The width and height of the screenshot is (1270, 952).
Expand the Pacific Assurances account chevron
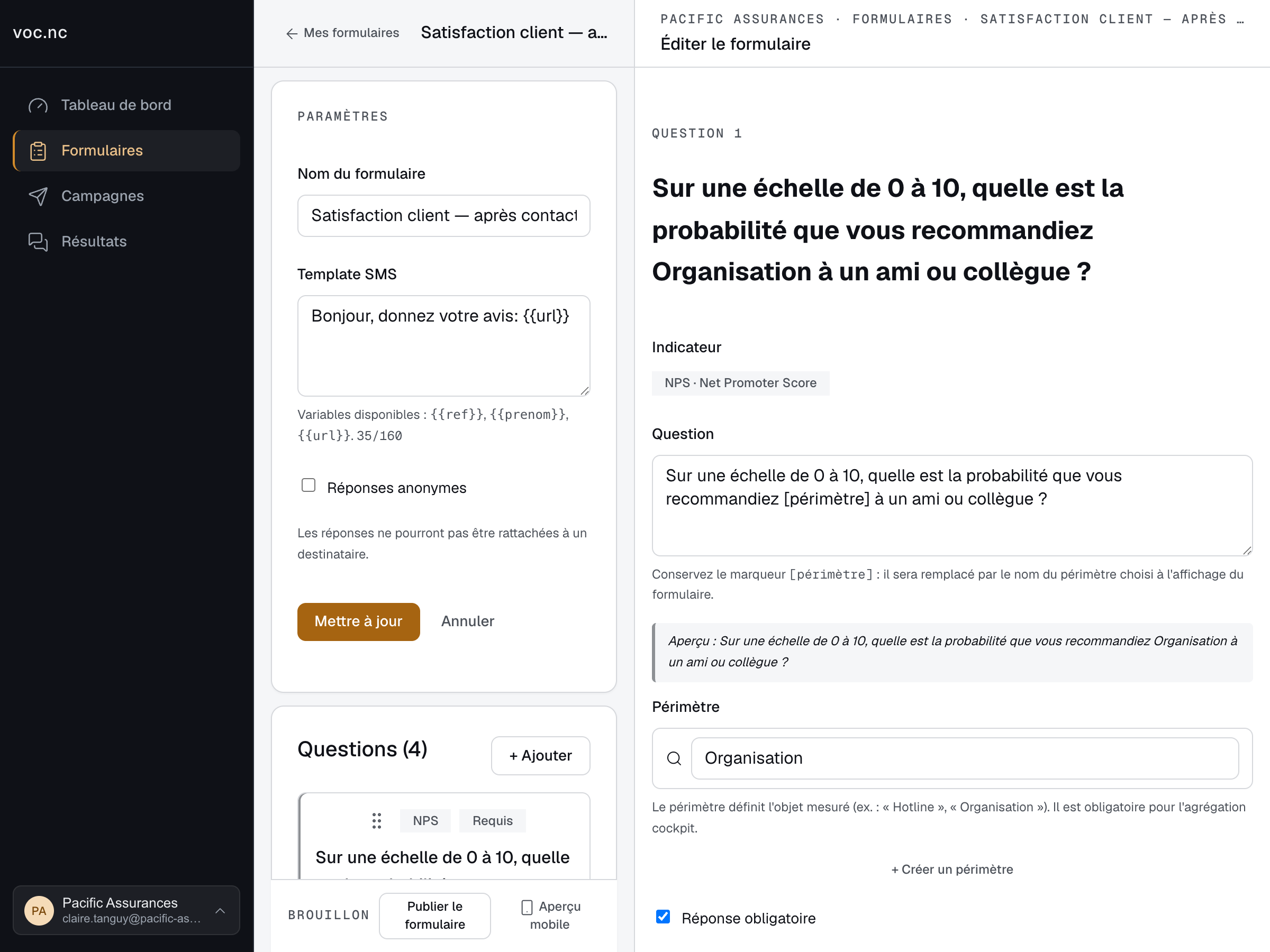pos(220,911)
